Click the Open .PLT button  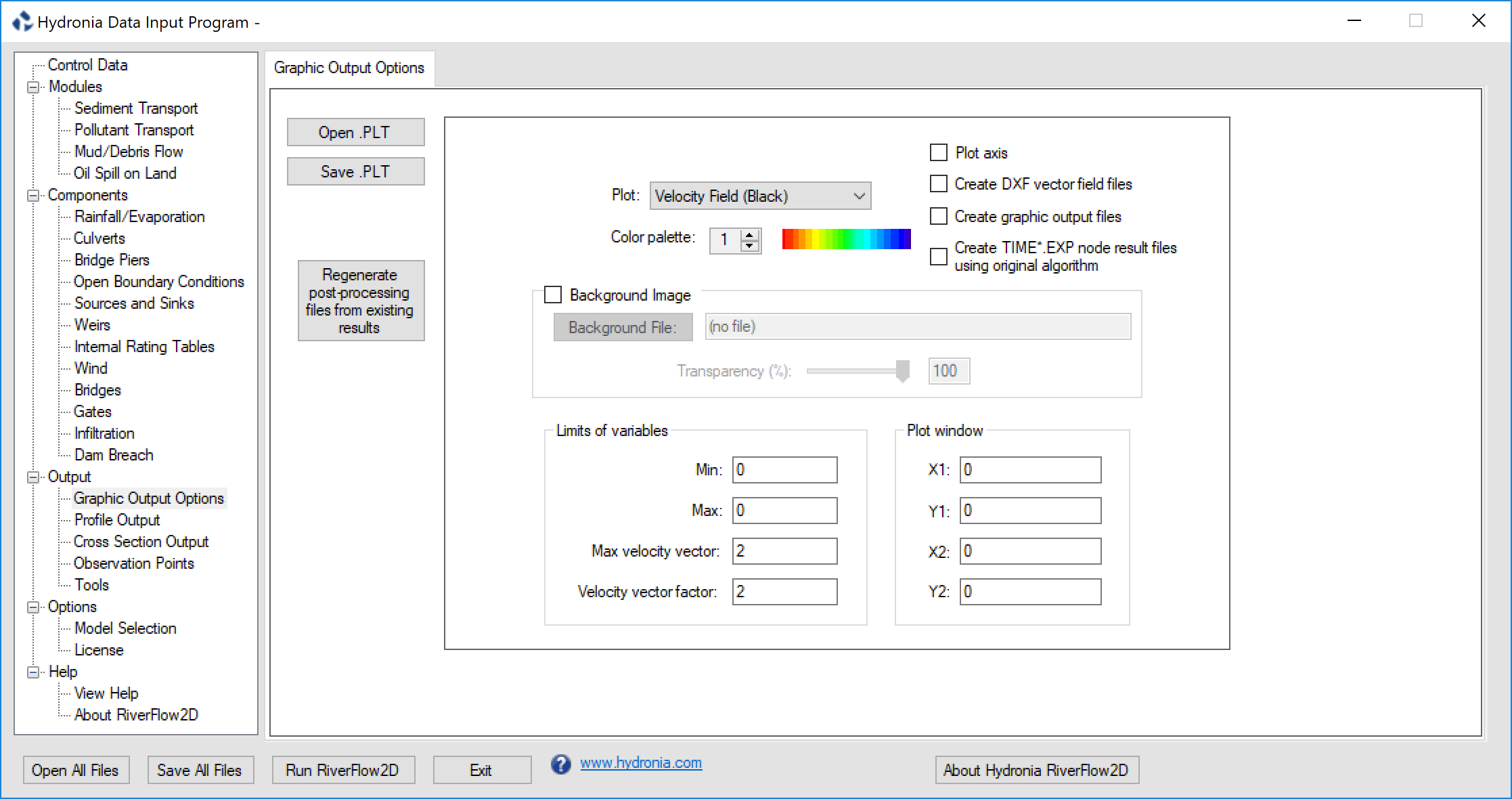(x=356, y=132)
